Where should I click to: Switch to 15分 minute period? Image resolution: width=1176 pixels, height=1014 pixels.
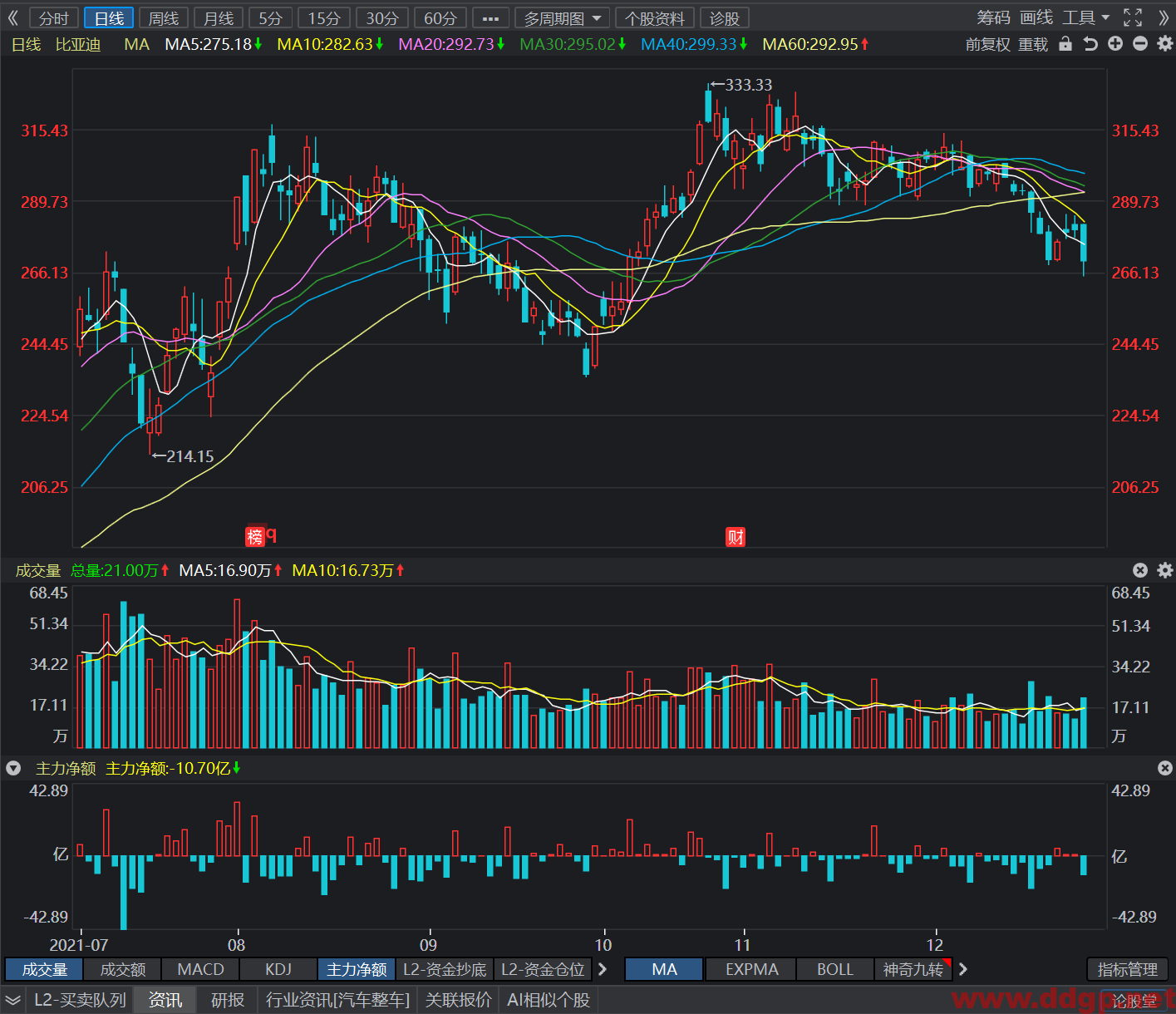[324, 18]
